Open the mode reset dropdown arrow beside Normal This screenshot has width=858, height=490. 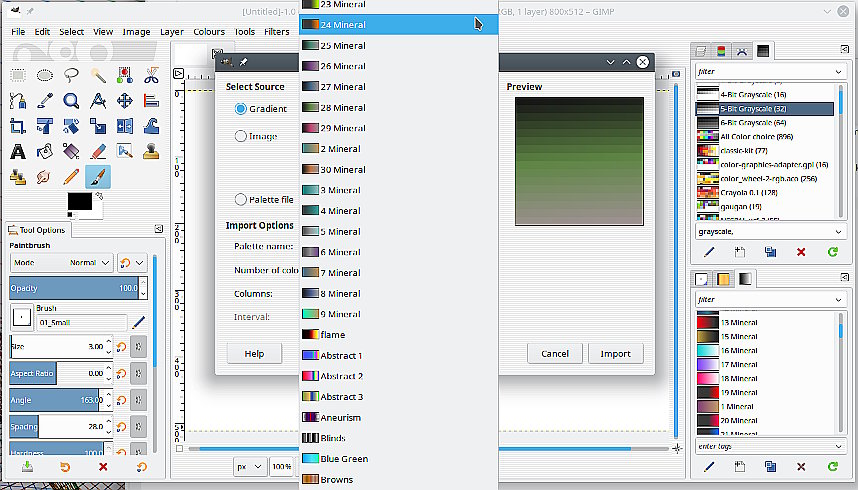click(139, 263)
